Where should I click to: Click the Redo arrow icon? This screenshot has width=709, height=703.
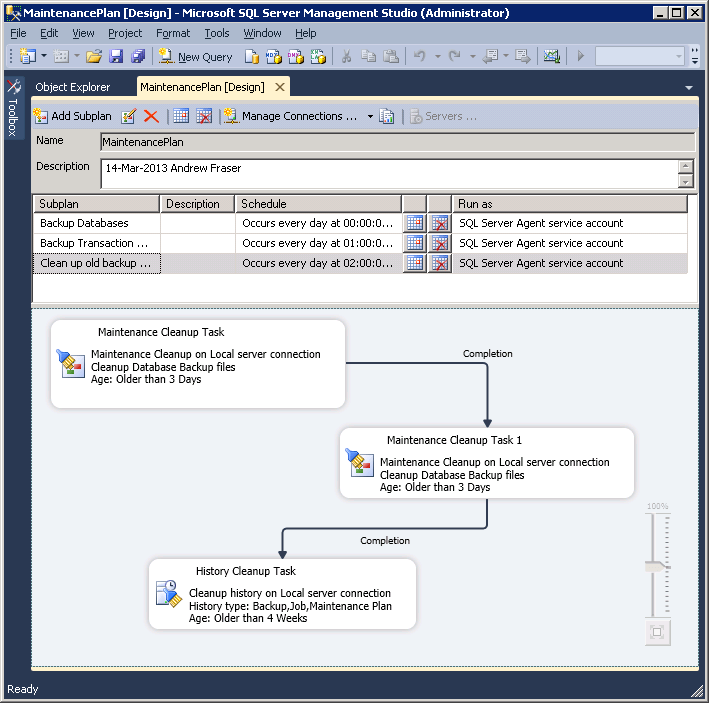click(454, 57)
